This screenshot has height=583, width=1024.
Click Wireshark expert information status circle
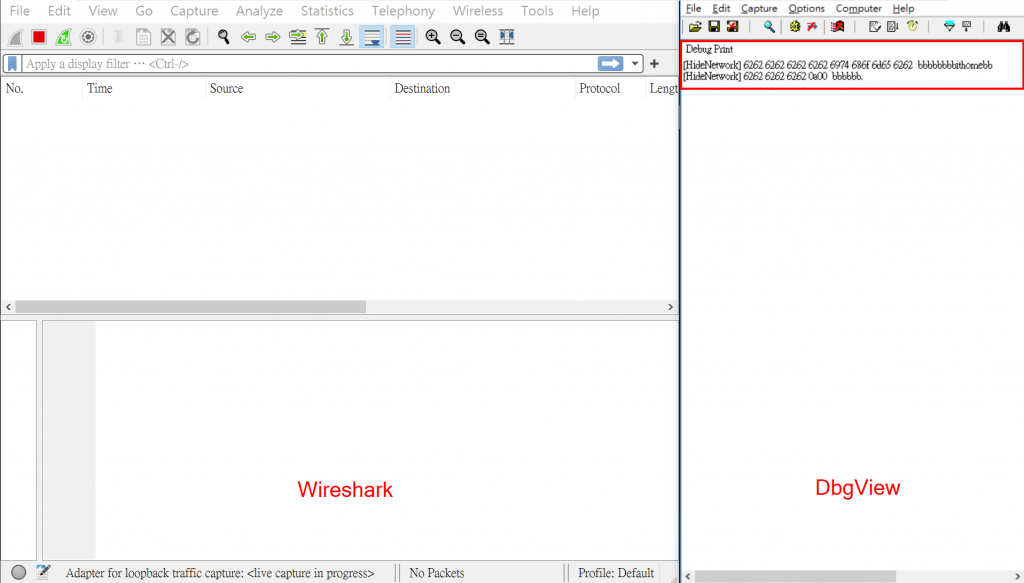(x=19, y=573)
